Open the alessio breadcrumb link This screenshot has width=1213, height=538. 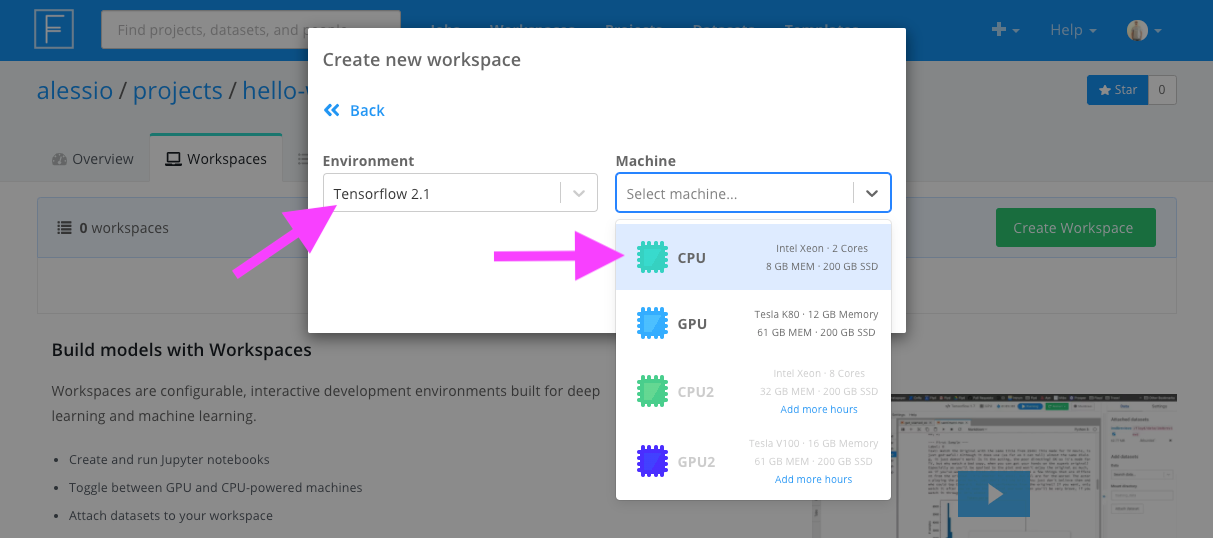[74, 91]
